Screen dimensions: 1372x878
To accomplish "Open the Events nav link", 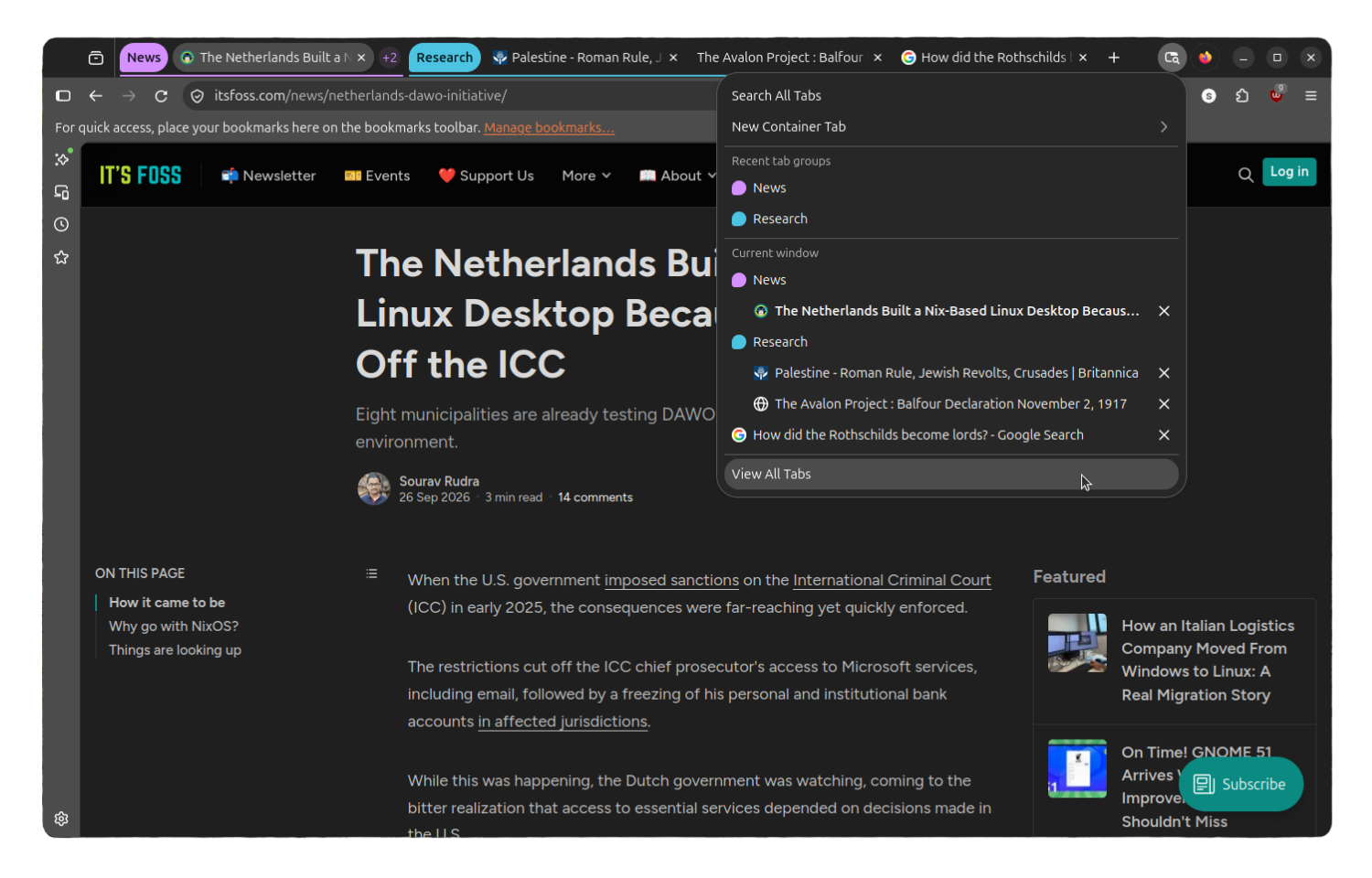I will 377,176.
